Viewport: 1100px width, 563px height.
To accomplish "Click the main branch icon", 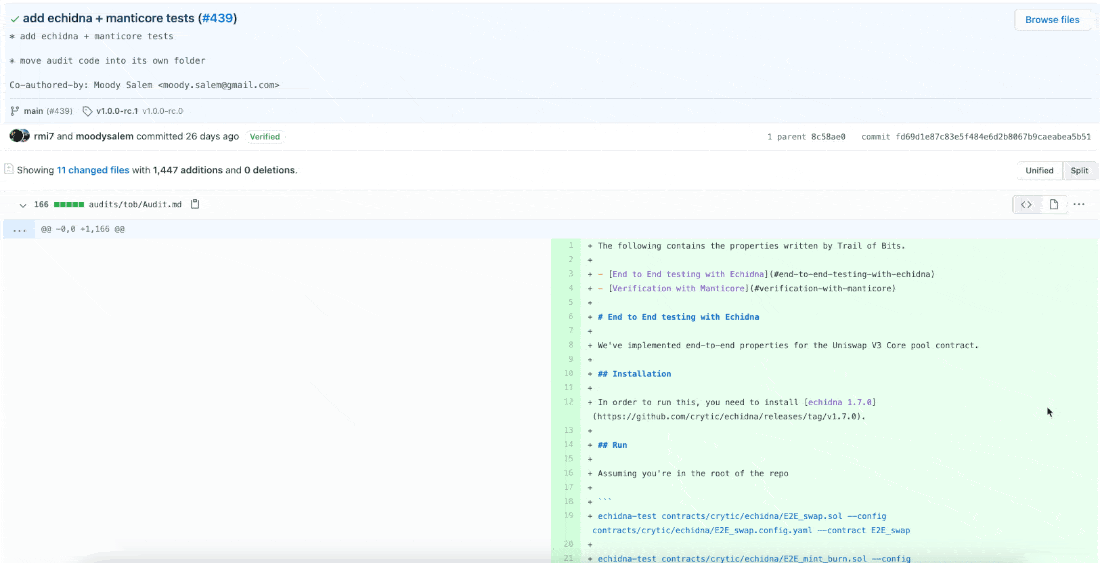I will click(x=14, y=111).
